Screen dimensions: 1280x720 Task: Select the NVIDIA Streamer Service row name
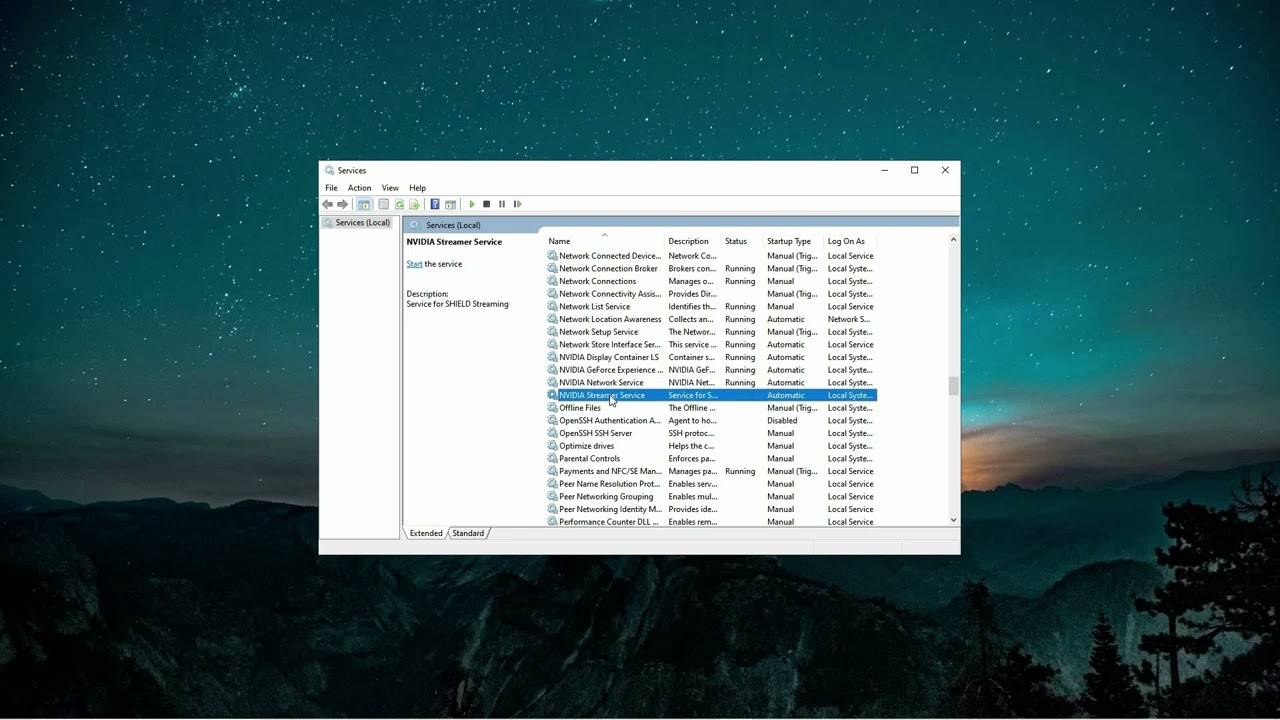[x=602, y=395]
